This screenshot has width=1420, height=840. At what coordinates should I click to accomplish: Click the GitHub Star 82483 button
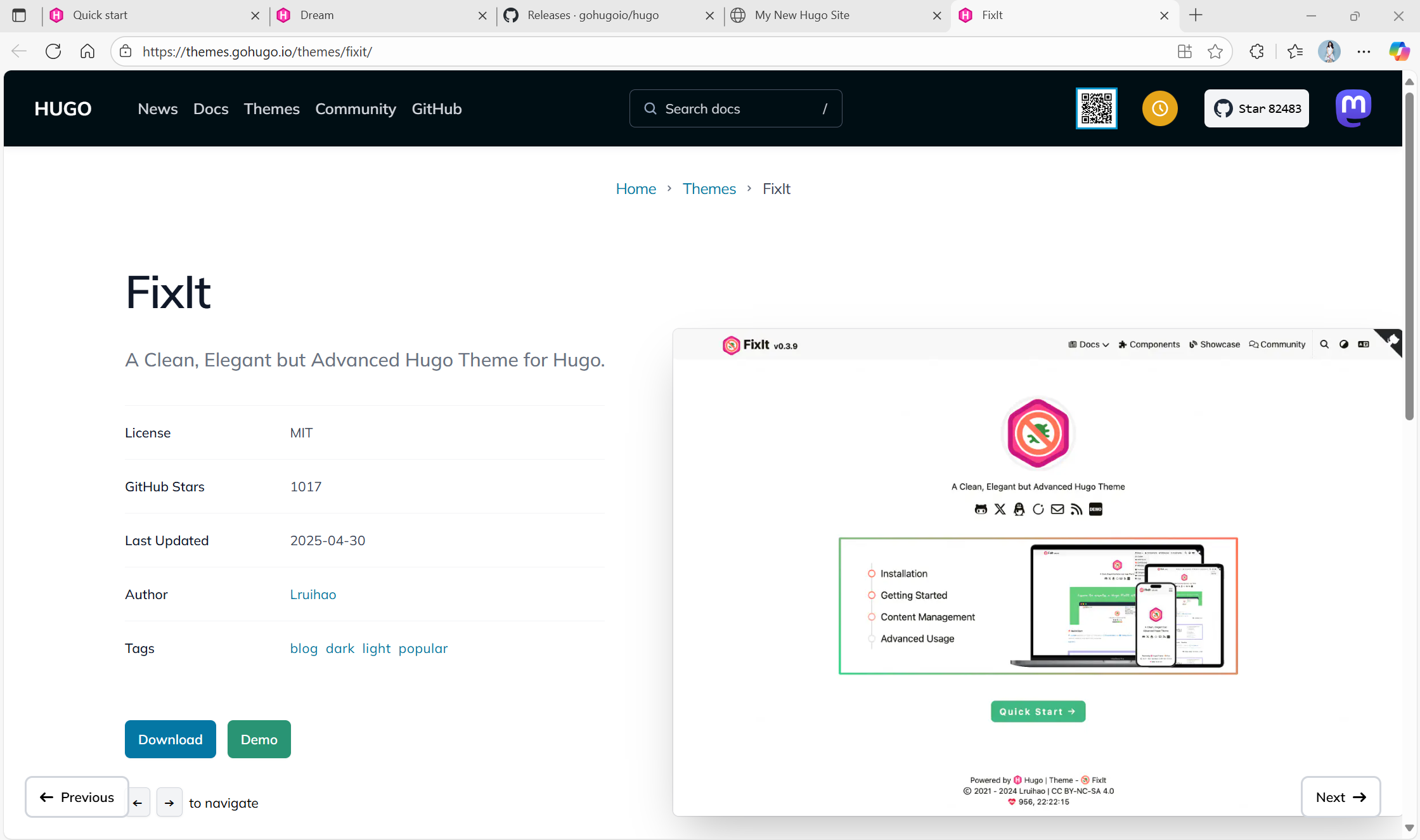(1256, 108)
